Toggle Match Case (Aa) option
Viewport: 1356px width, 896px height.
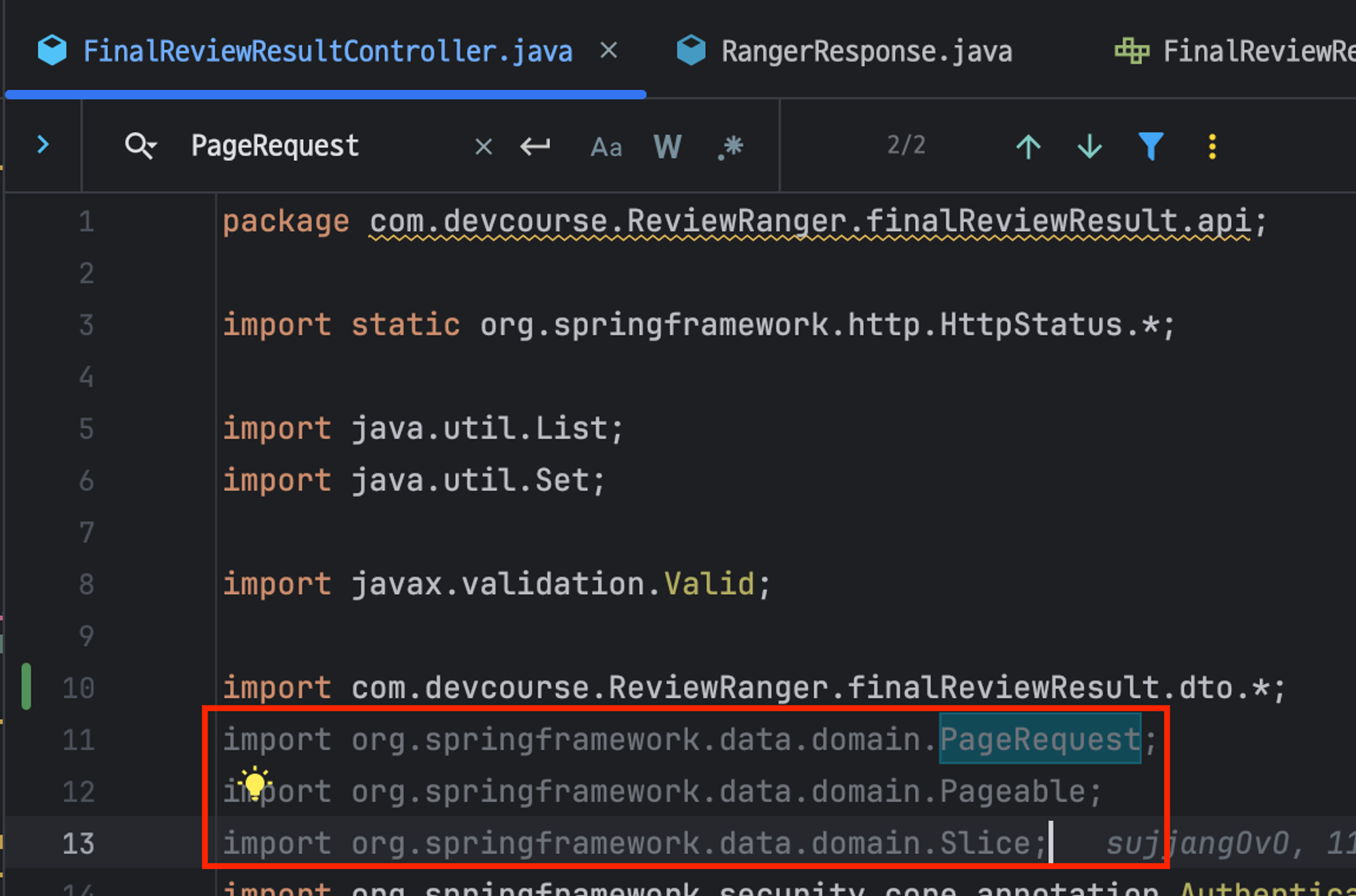tap(606, 146)
